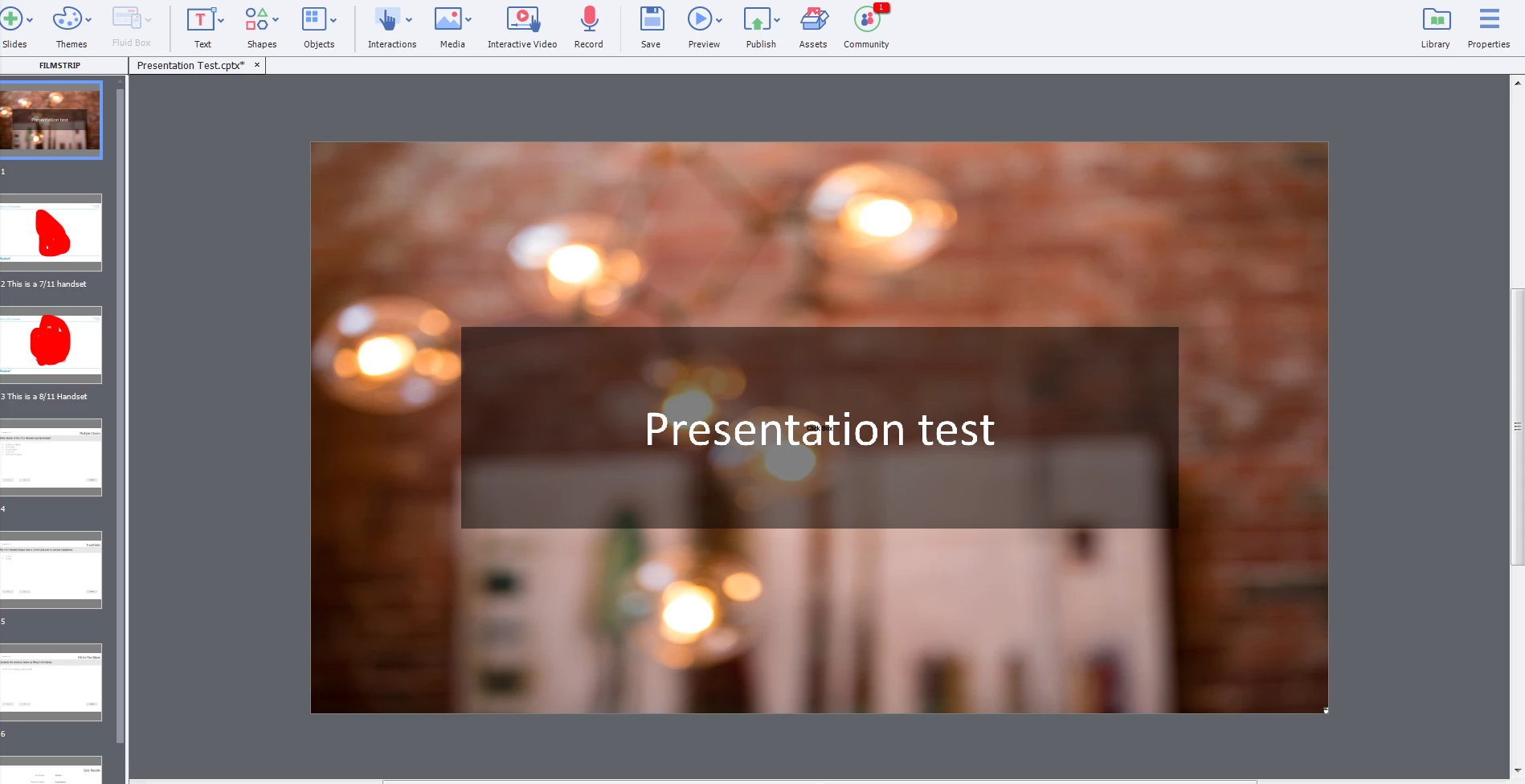Open the Assets box icon

click(x=814, y=18)
